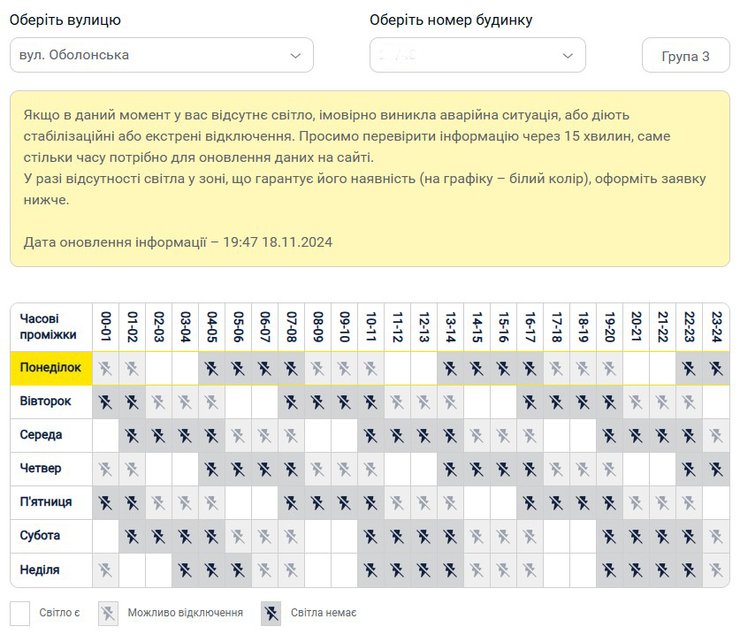This screenshot has width=740, height=635.
Task: Open the house number dropdown
Action: coord(478,55)
